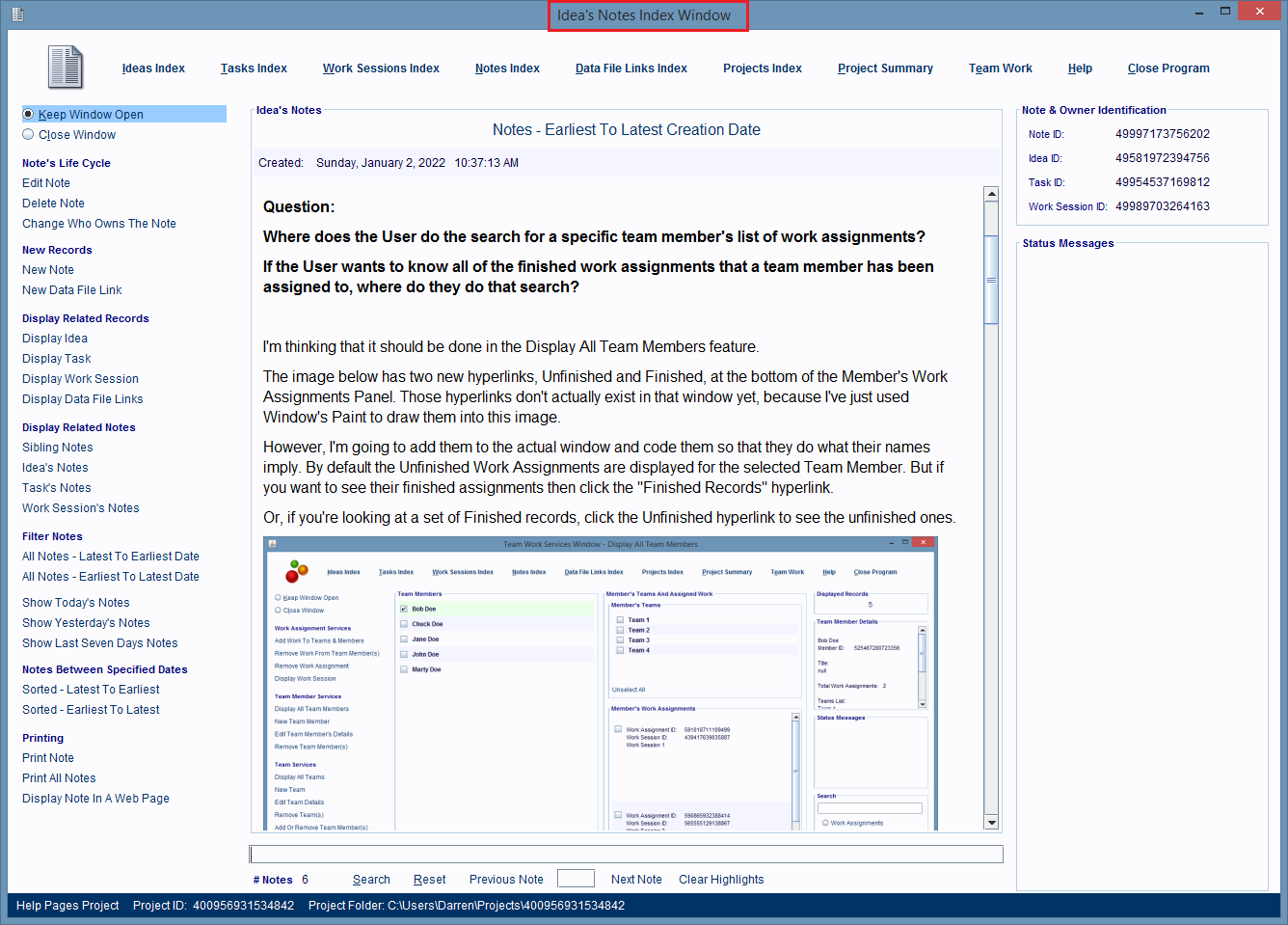This screenshot has height=925, width=1288.
Task: Click Show Last Seven Days Notes
Action: pos(100,643)
